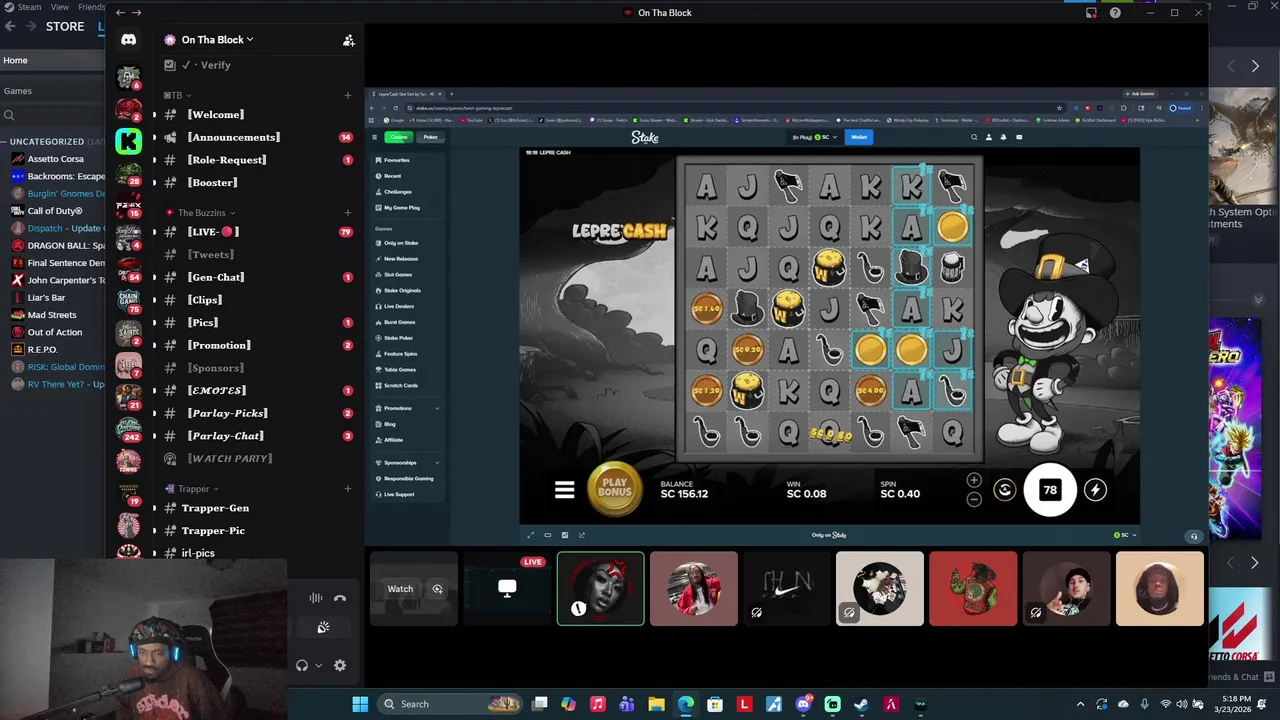The height and width of the screenshot is (720, 1280).
Task: Click the Stake Poker tab
Action: (430, 137)
